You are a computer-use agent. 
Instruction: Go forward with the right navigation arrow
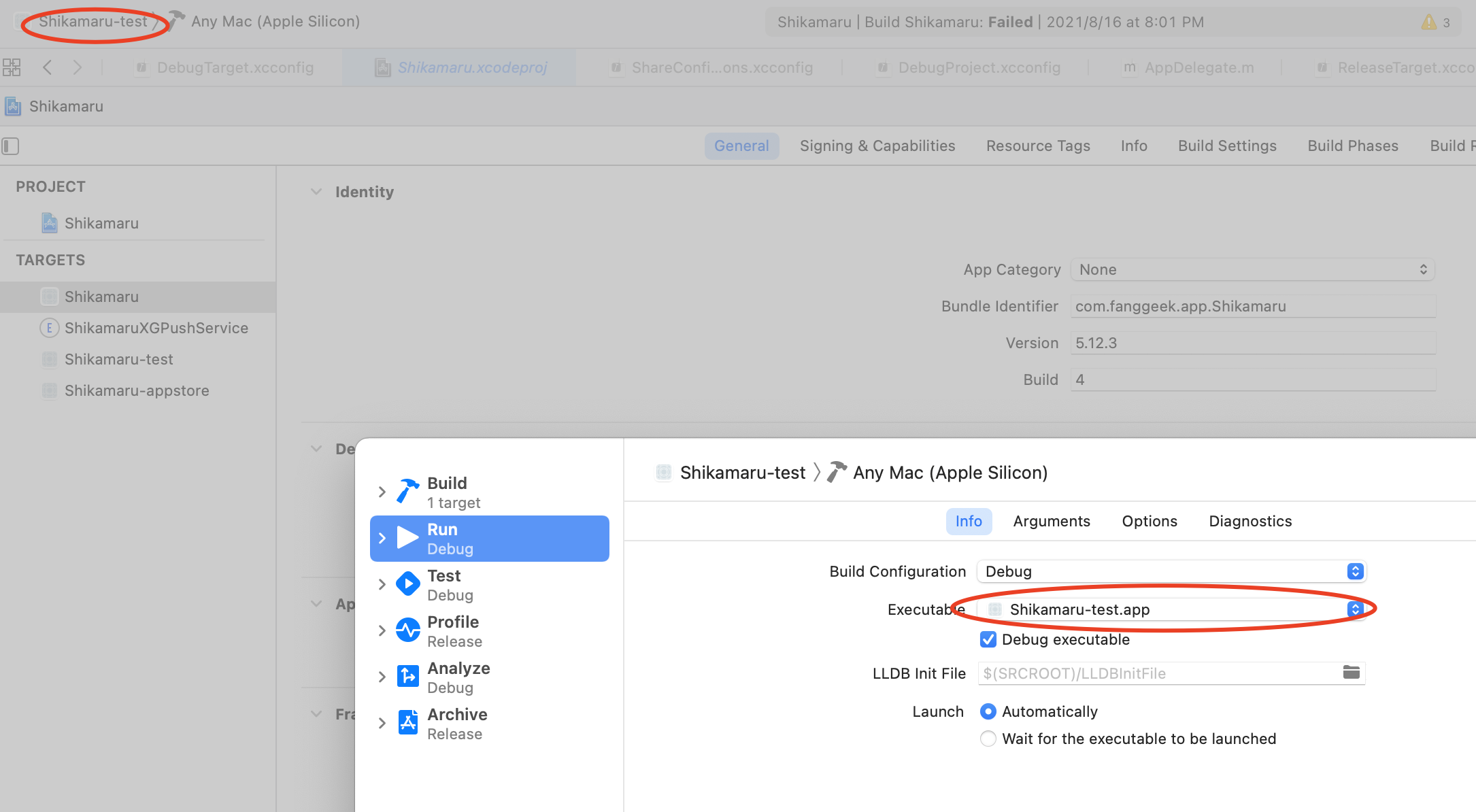[77, 67]
